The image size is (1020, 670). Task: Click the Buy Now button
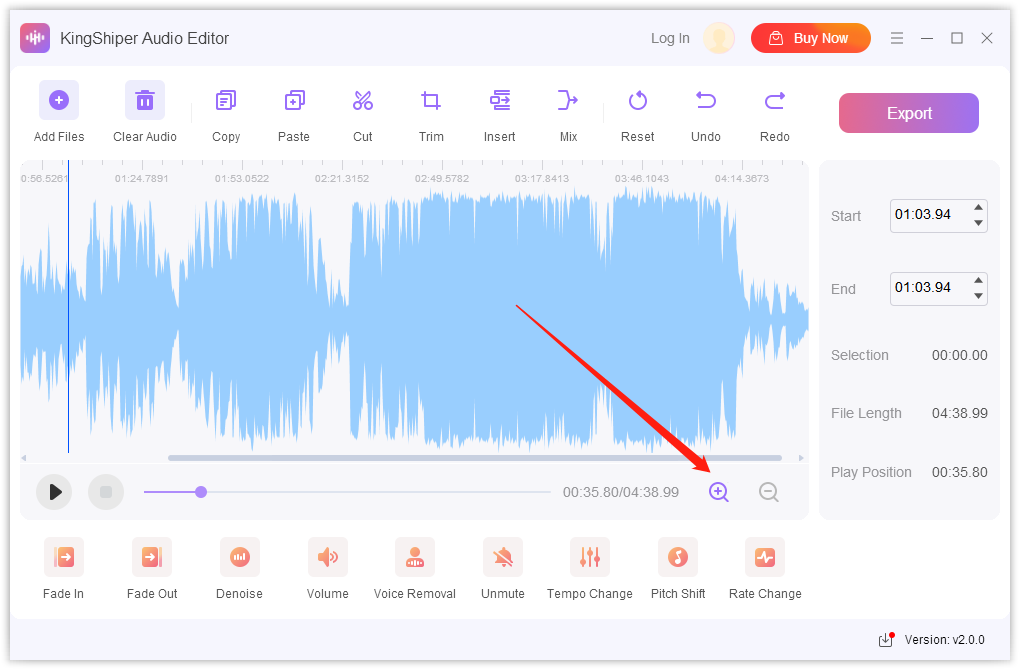pos(811,38)
